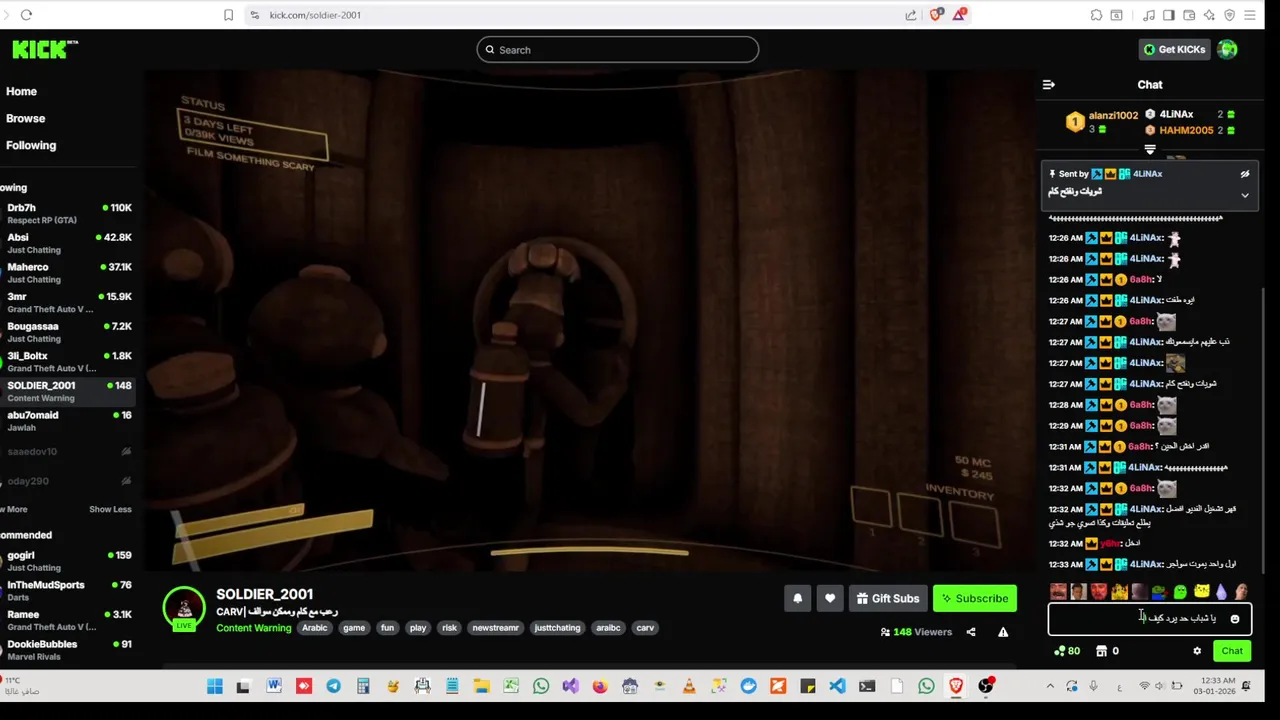Click the carv tag
Viewport: 1280px width, 720px height.
coord(645,628)
